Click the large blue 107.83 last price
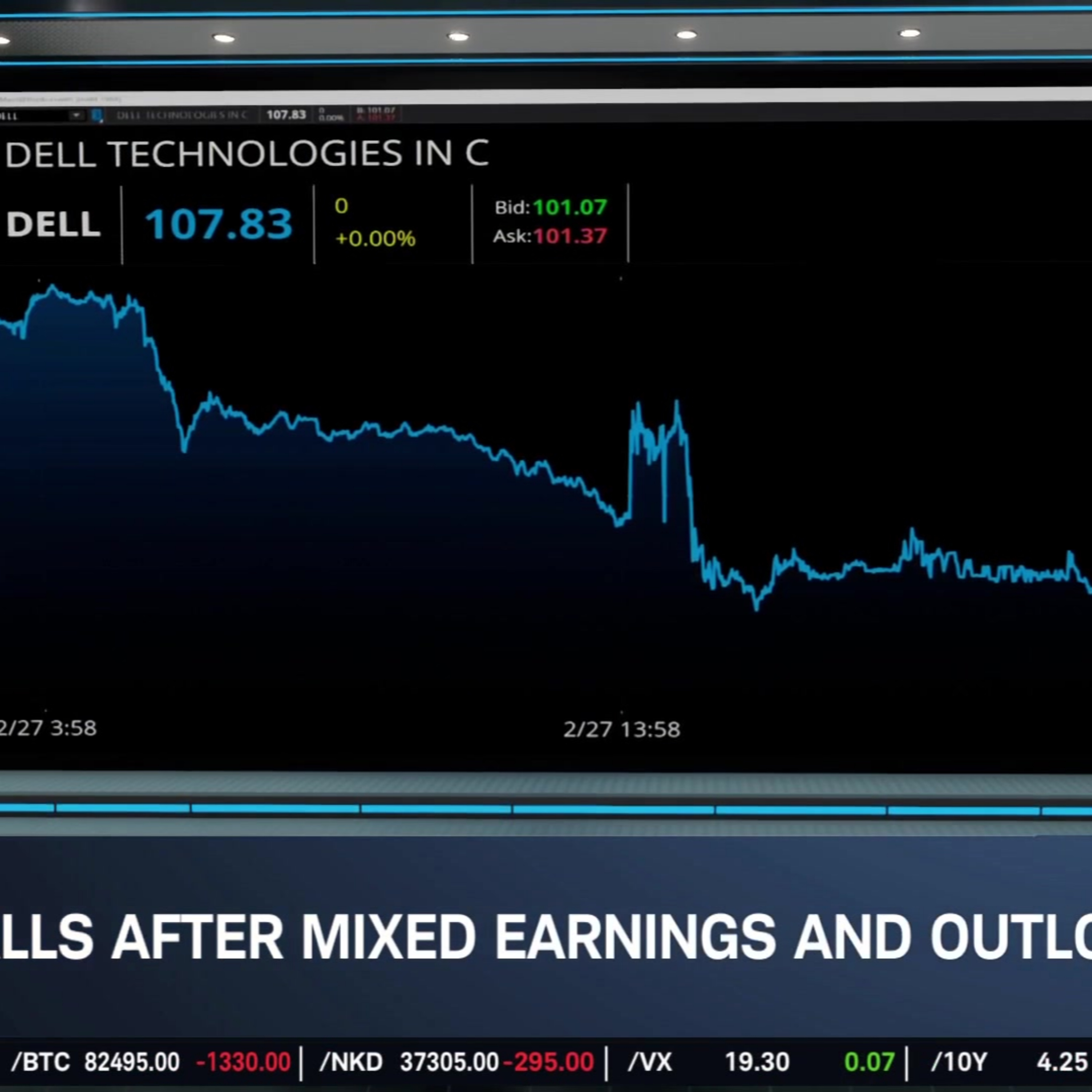 pos(219,224)
